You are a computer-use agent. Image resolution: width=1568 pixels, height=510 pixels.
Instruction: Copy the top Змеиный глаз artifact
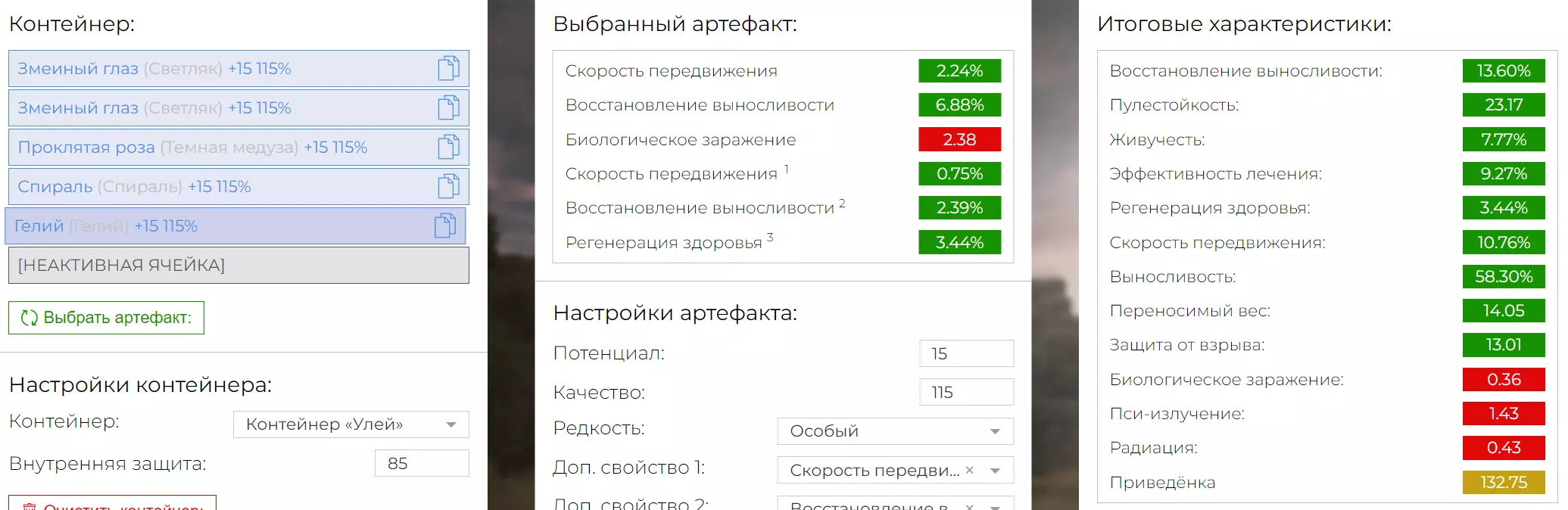tap(448, 69)
